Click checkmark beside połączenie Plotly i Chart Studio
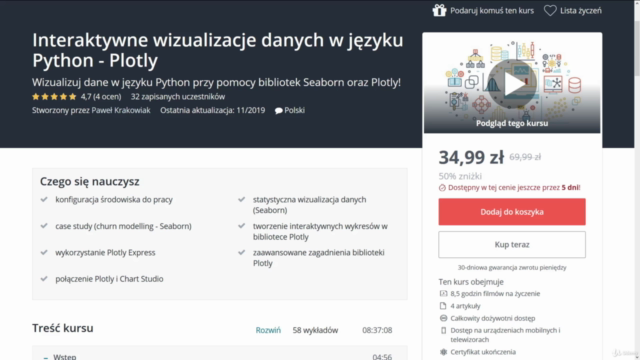The height and width of the screenshot is (360, 640). point(44,279)
